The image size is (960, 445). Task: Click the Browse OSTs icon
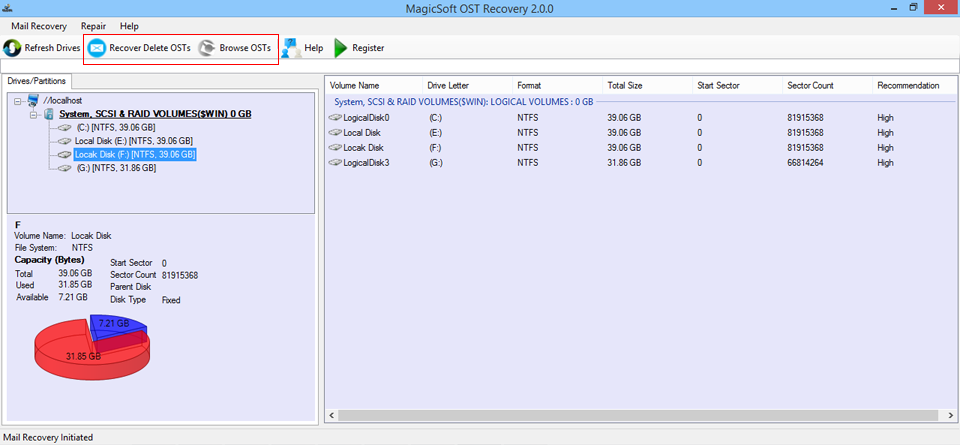point(208,48)
